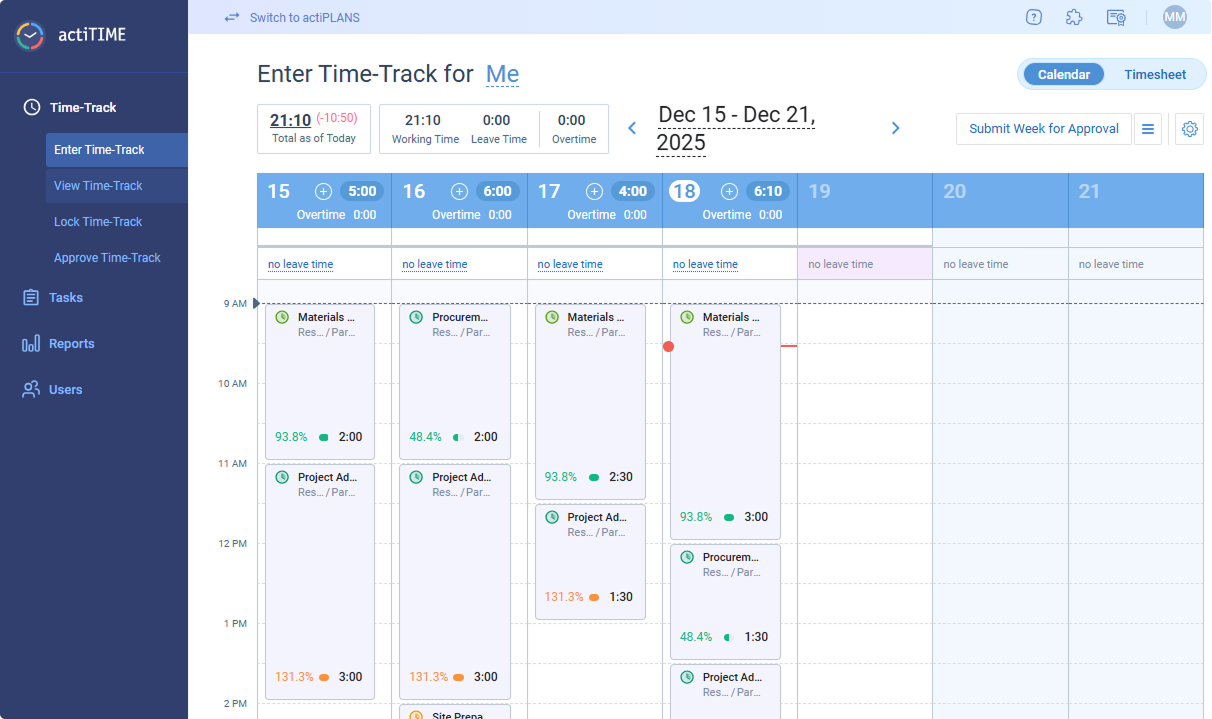Click the 93.8% progress indicator on Dec 17

(x=560, y=477)
